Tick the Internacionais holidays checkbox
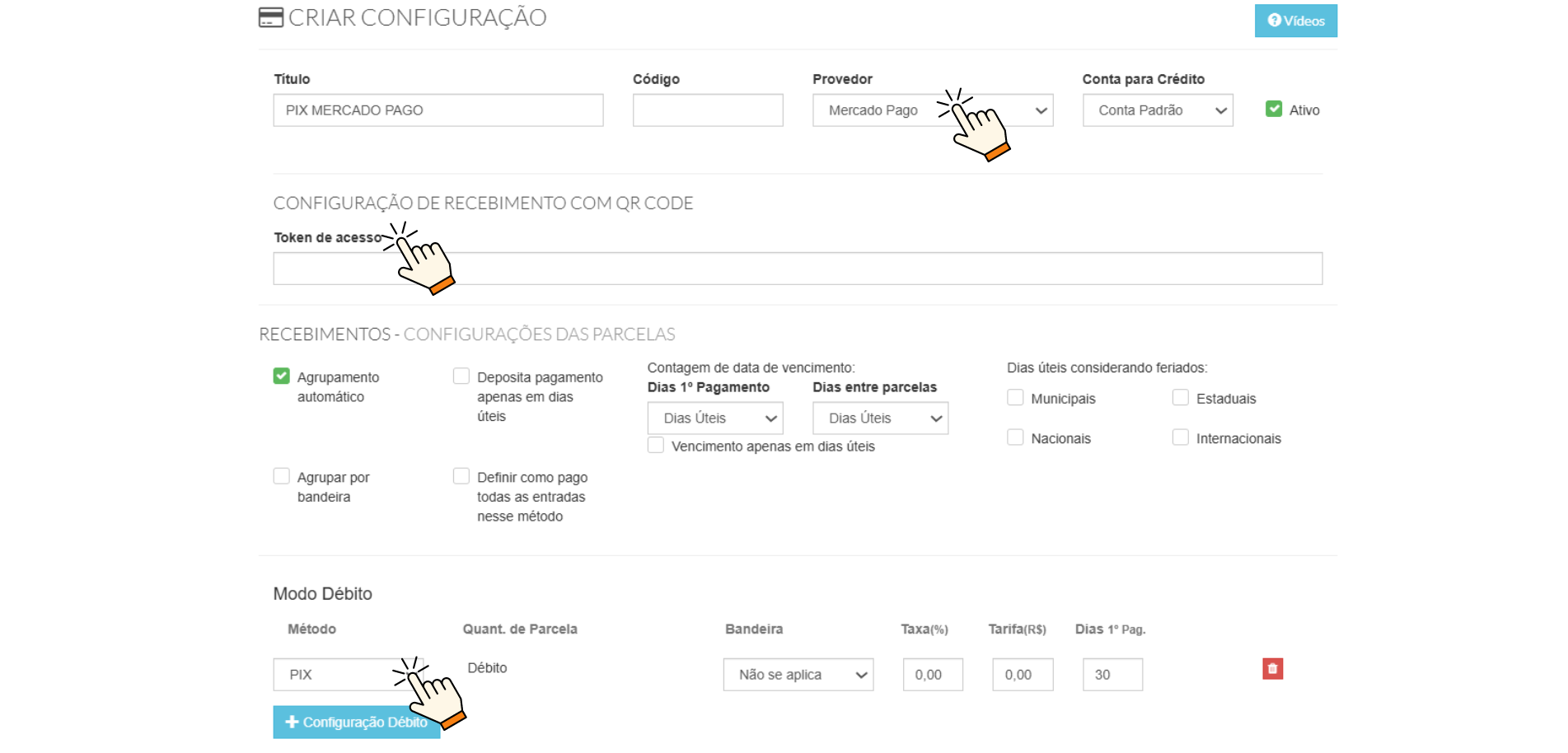This screenshot has width=1568, height=753. (1181, 437)
